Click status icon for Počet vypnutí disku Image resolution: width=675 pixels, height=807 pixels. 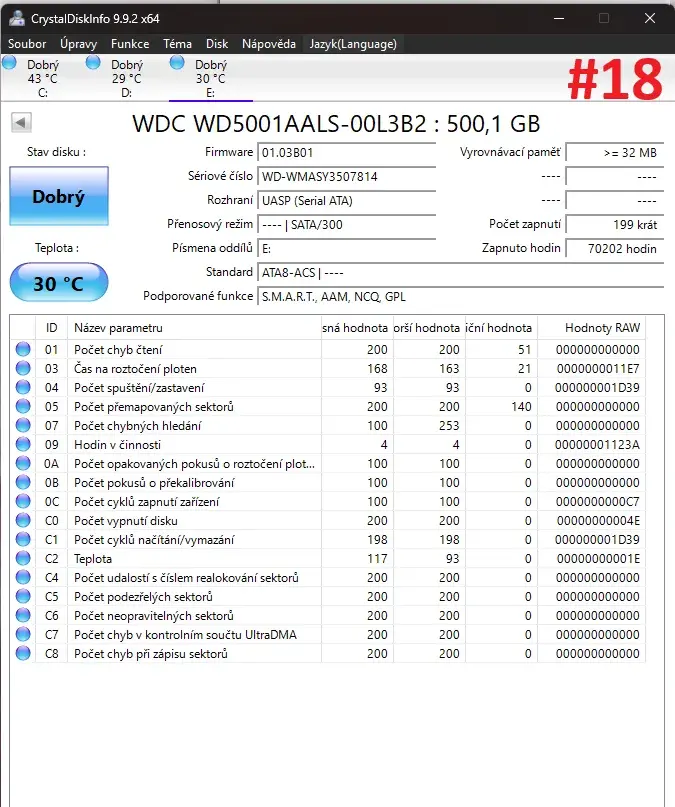[23, 520]
